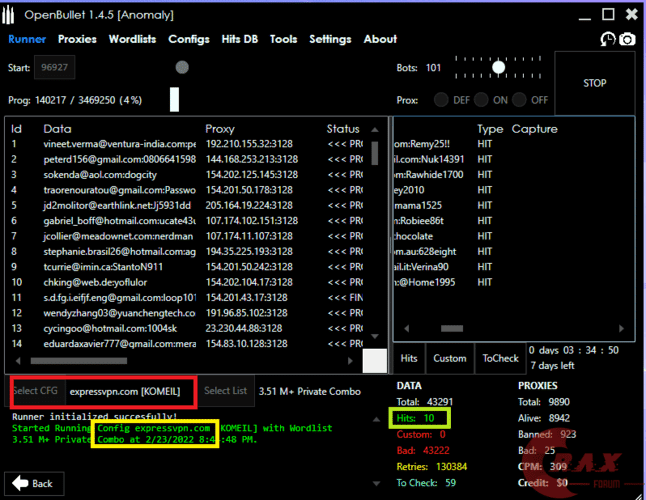Click proxy 23.230.44.88:3128

pos(244,328)
